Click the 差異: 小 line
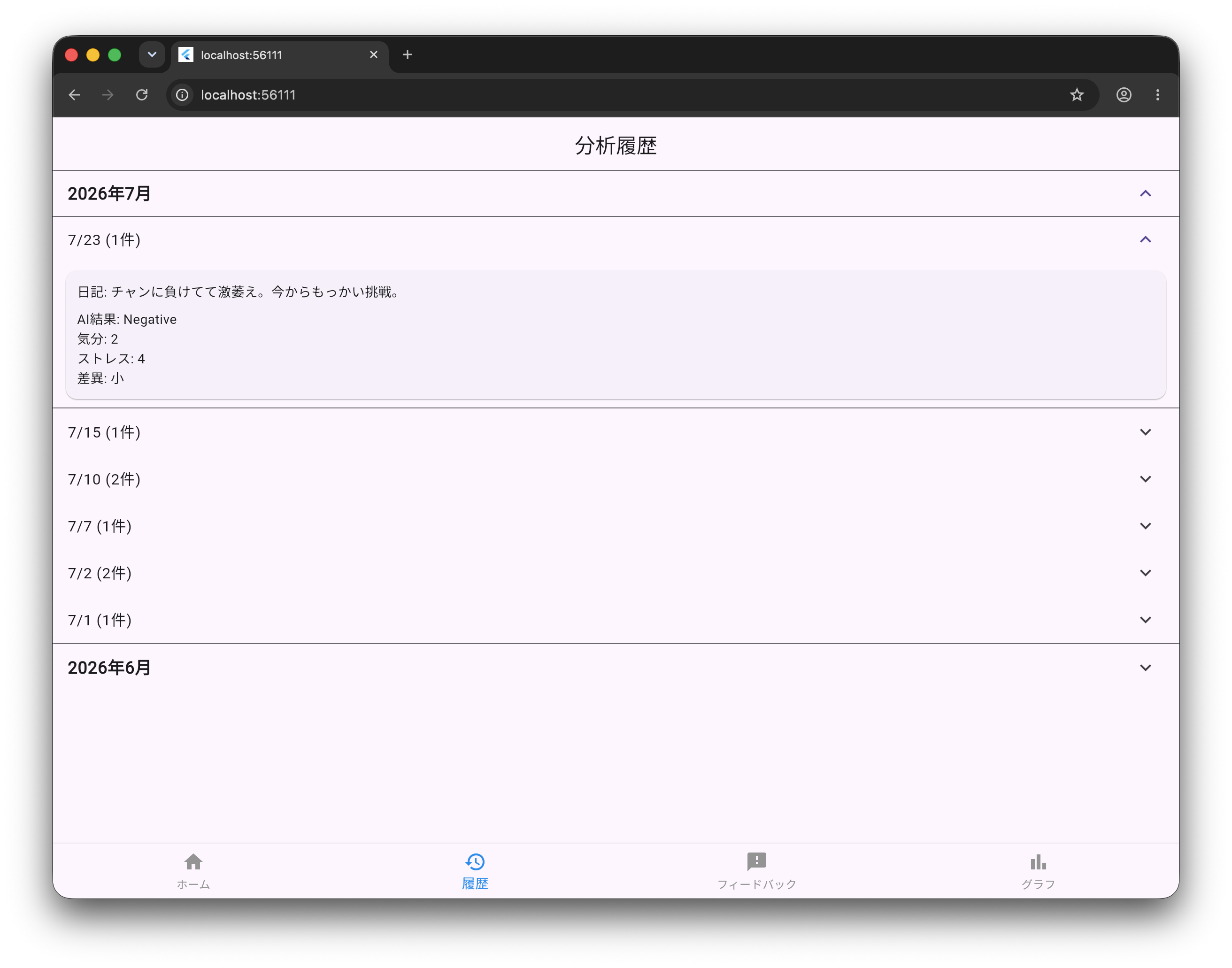 [x=100, y=378]
